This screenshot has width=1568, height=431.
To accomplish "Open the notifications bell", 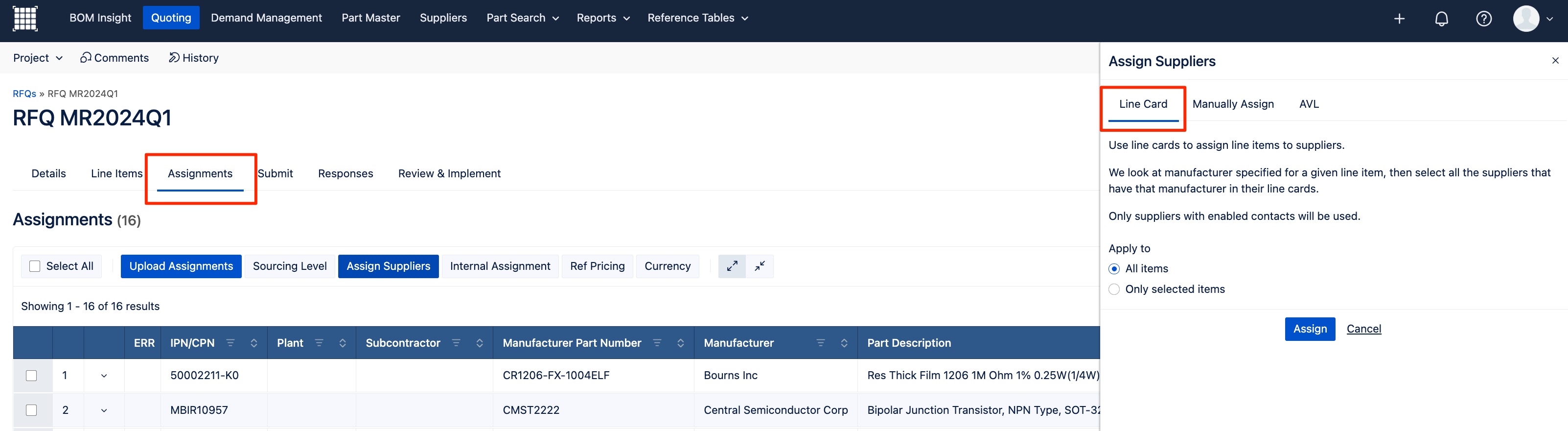I will tap(1441, 19).
